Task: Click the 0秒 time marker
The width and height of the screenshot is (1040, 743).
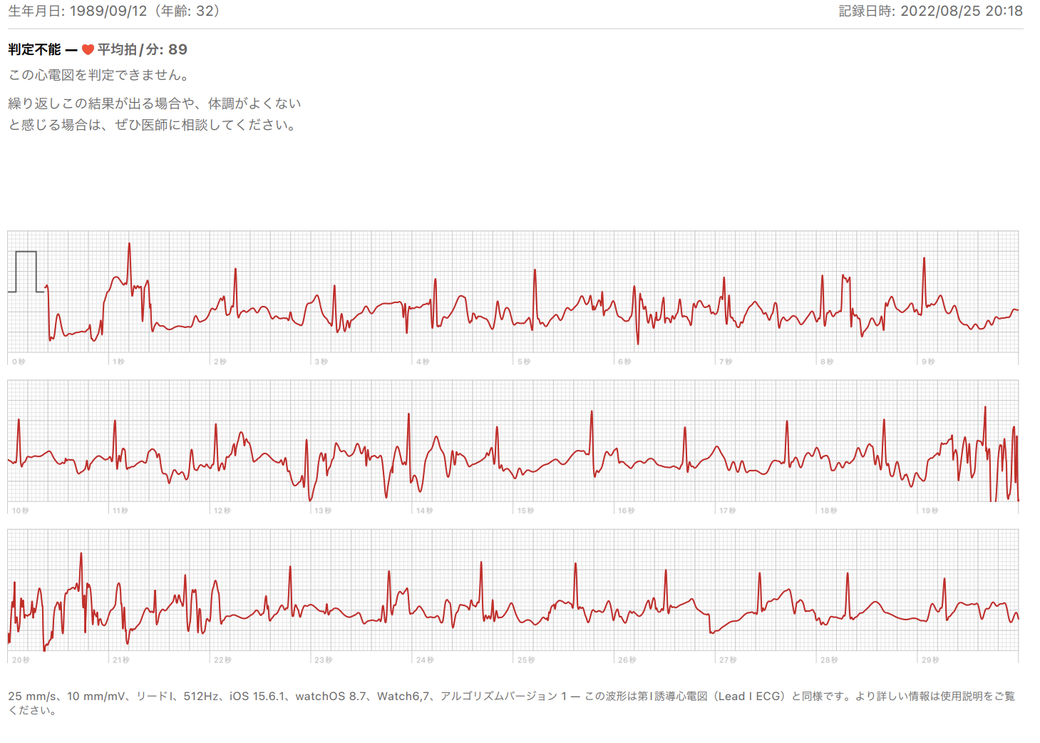Action: point(17,361)
